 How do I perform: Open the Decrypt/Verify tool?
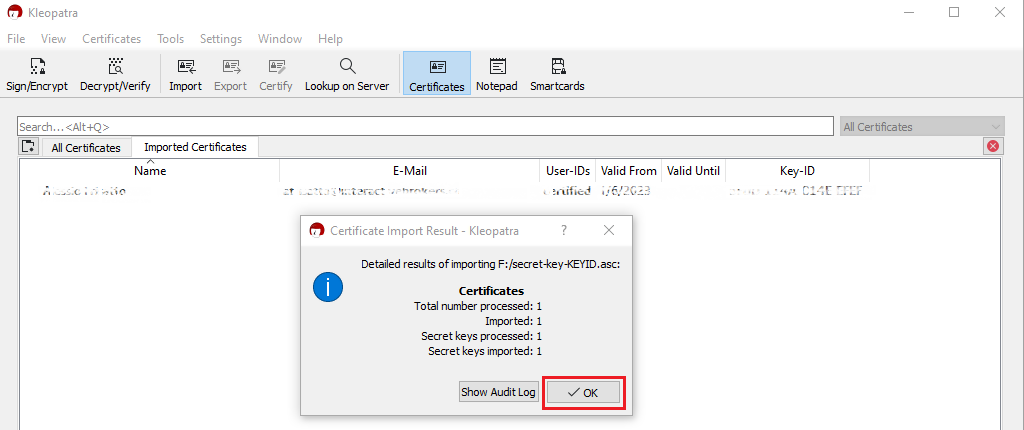coord(115,74)
